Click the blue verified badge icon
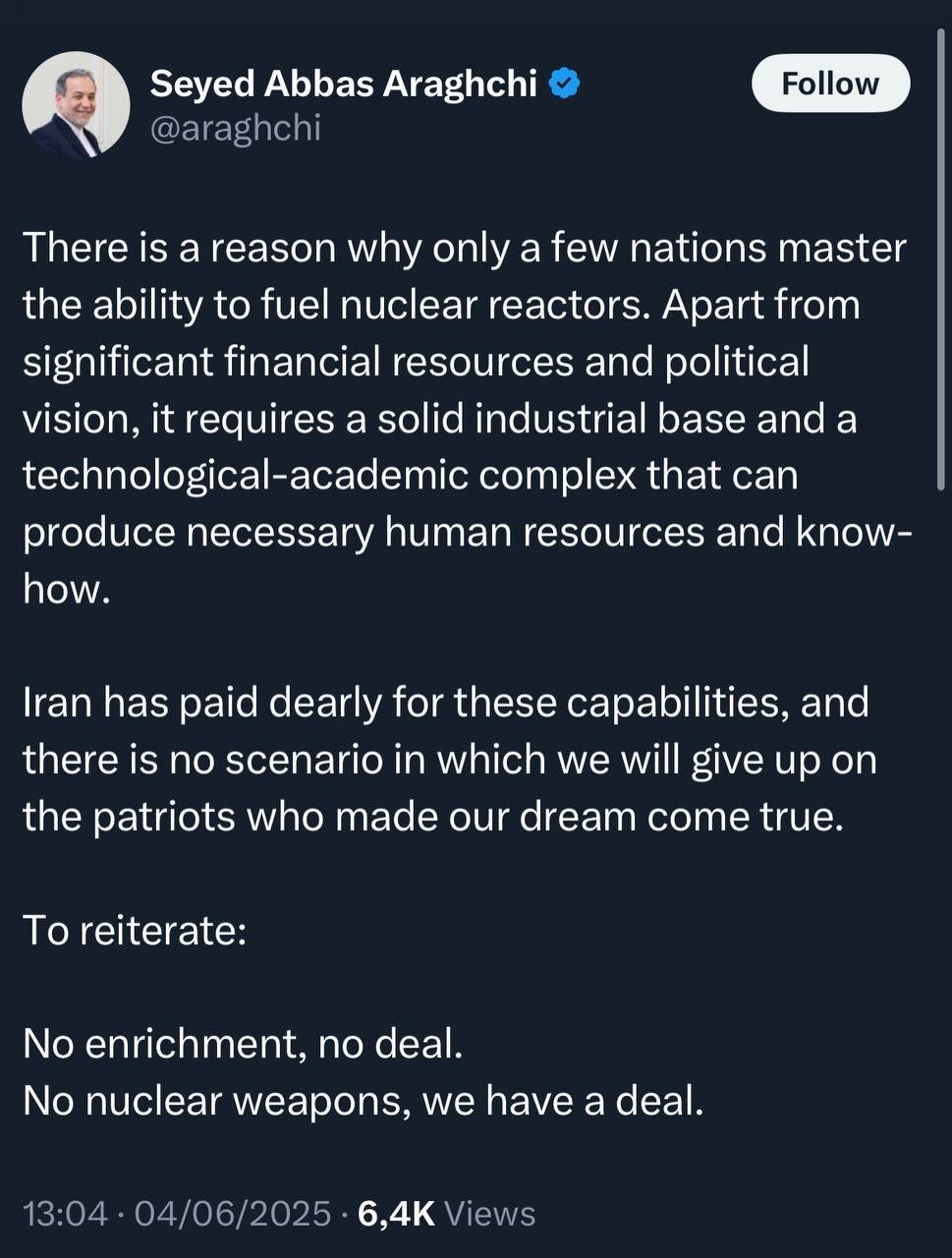Image resolution: width=952 pixels, height=1258 pixels. pyautogui.click(x=563, y=84)
